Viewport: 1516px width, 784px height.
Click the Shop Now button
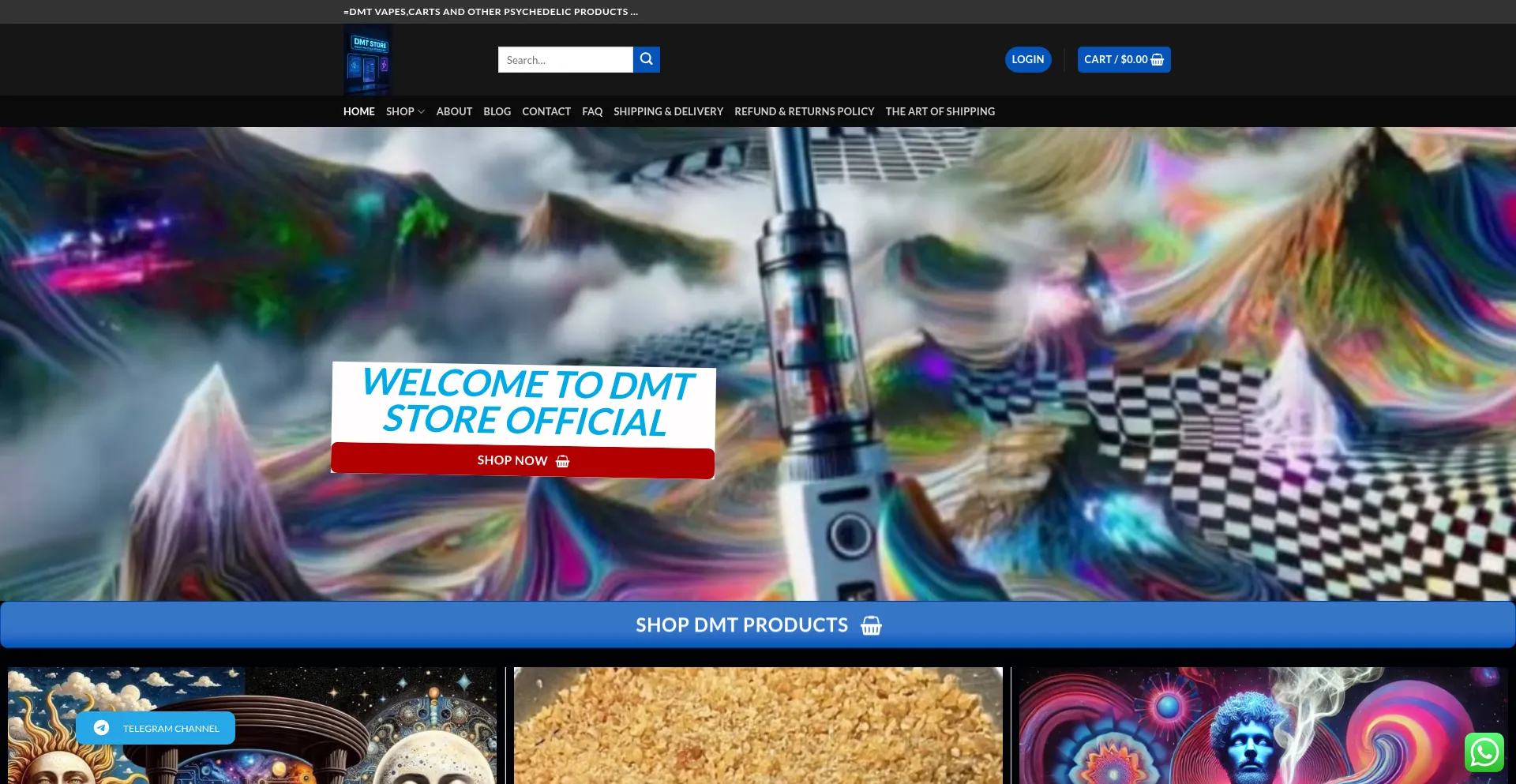tap(523, 460)
